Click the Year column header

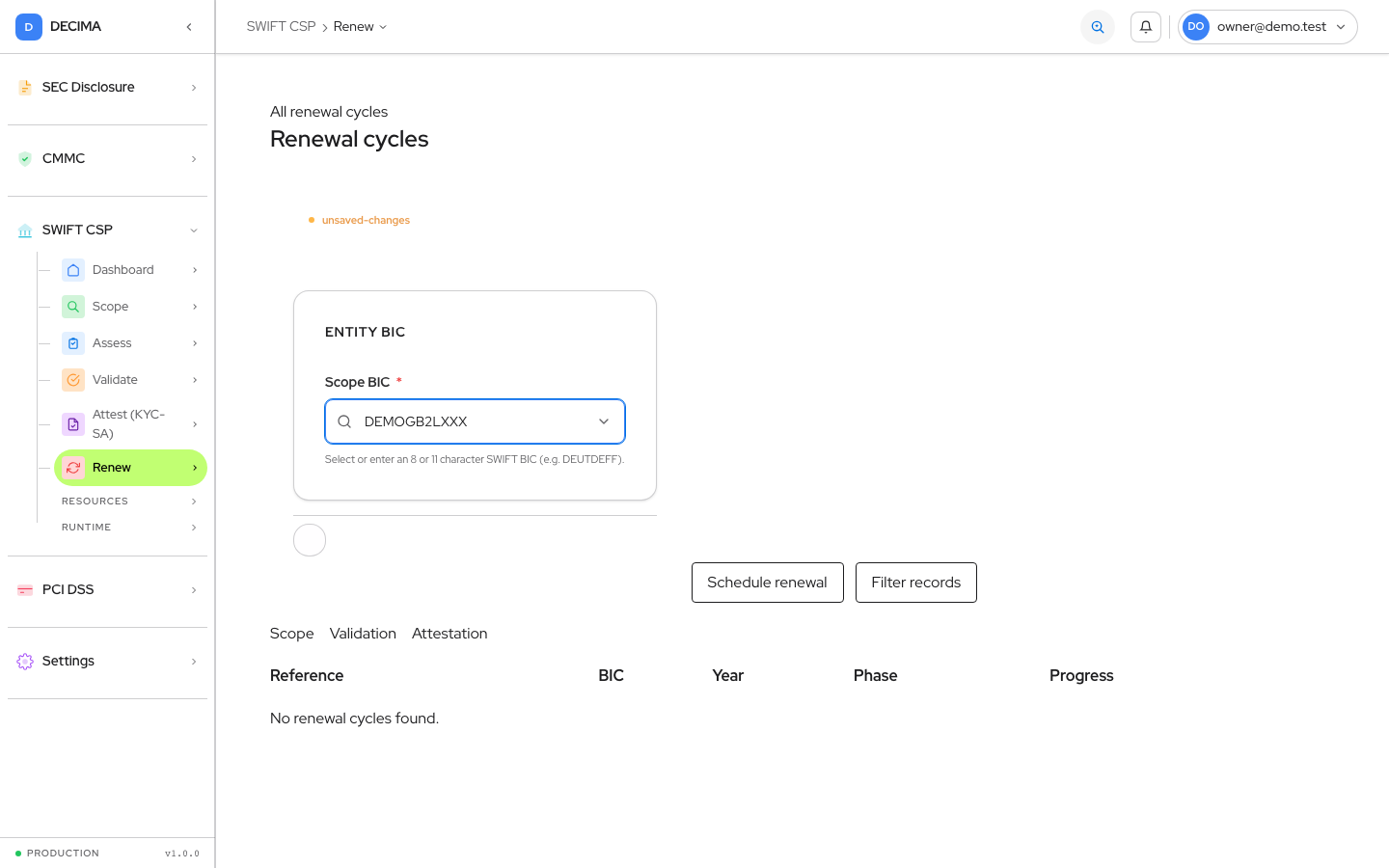(728, 676)
